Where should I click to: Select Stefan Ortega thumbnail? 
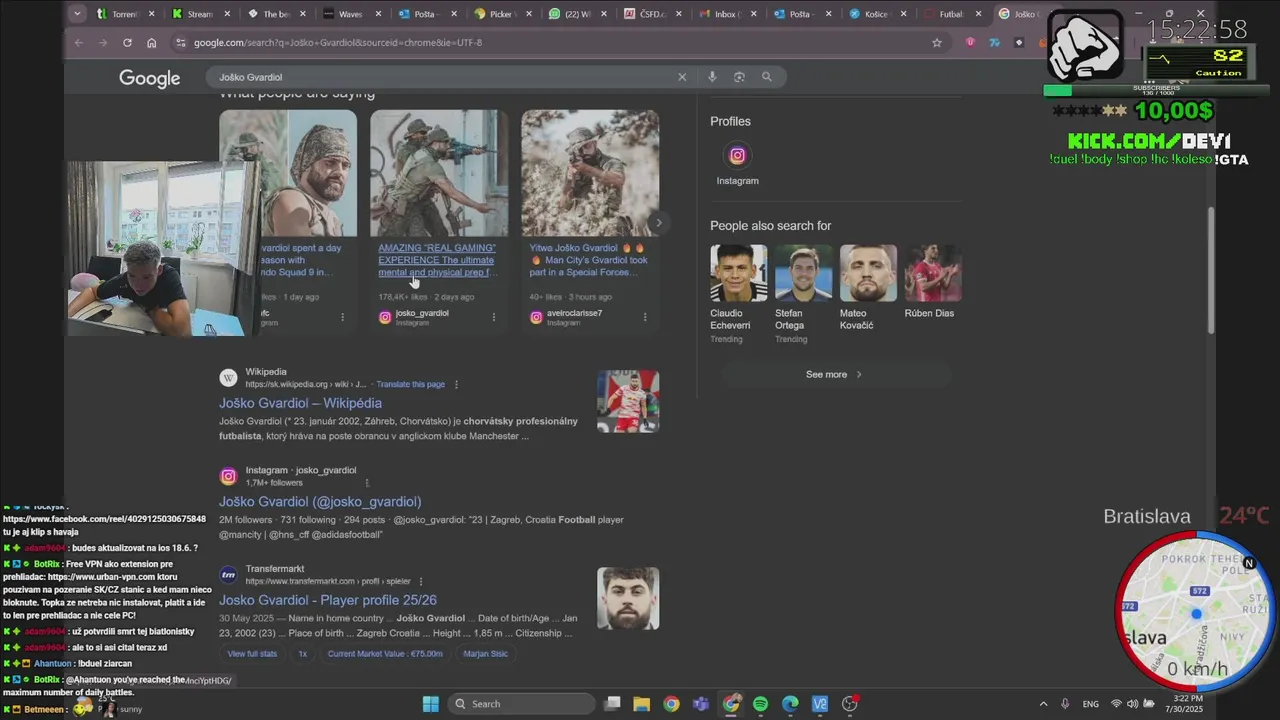pyautogui.click(x=803, y=273)
